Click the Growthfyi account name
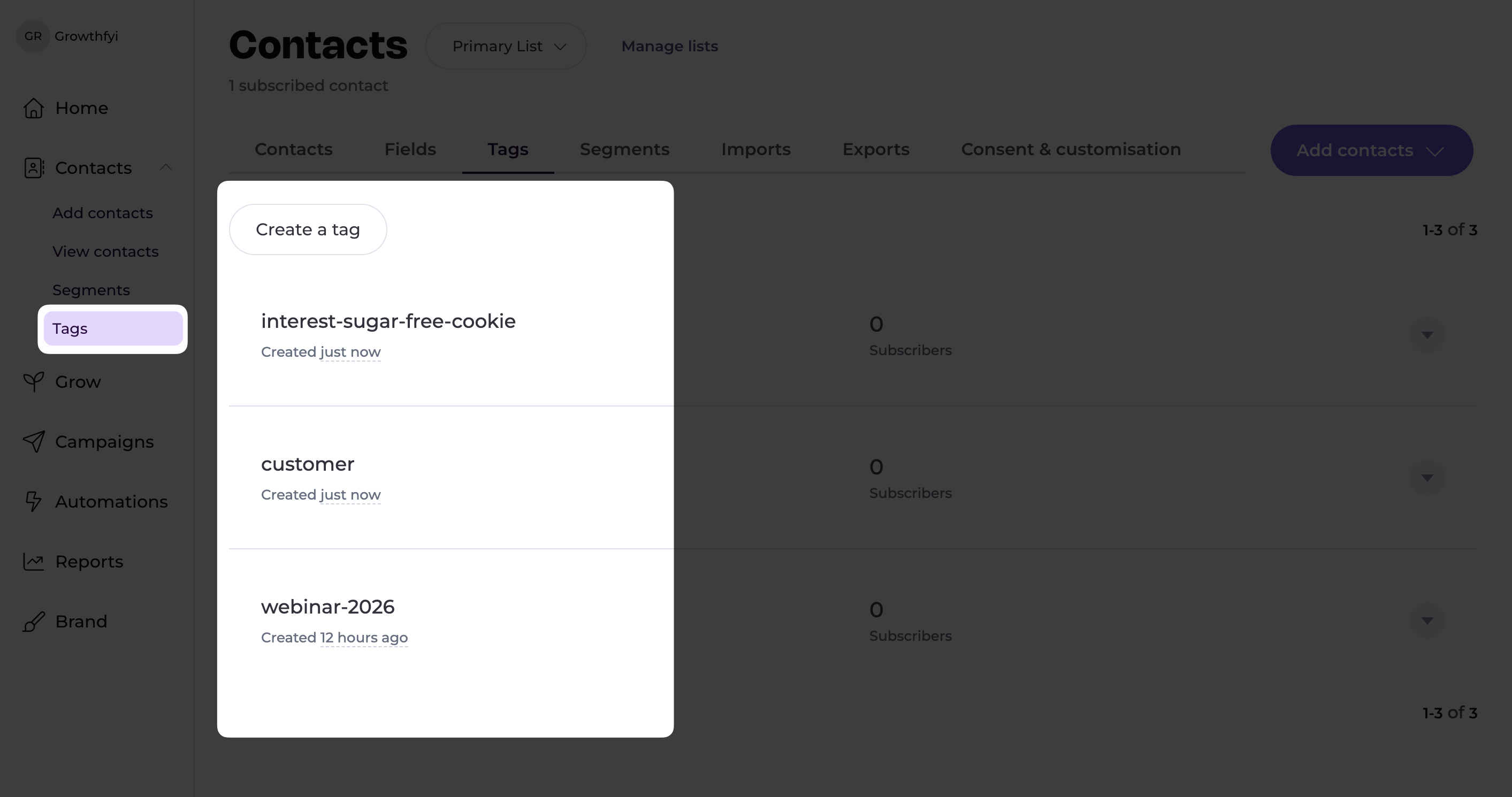Screen dimensions: 1512x797 [x=86, y=36]
